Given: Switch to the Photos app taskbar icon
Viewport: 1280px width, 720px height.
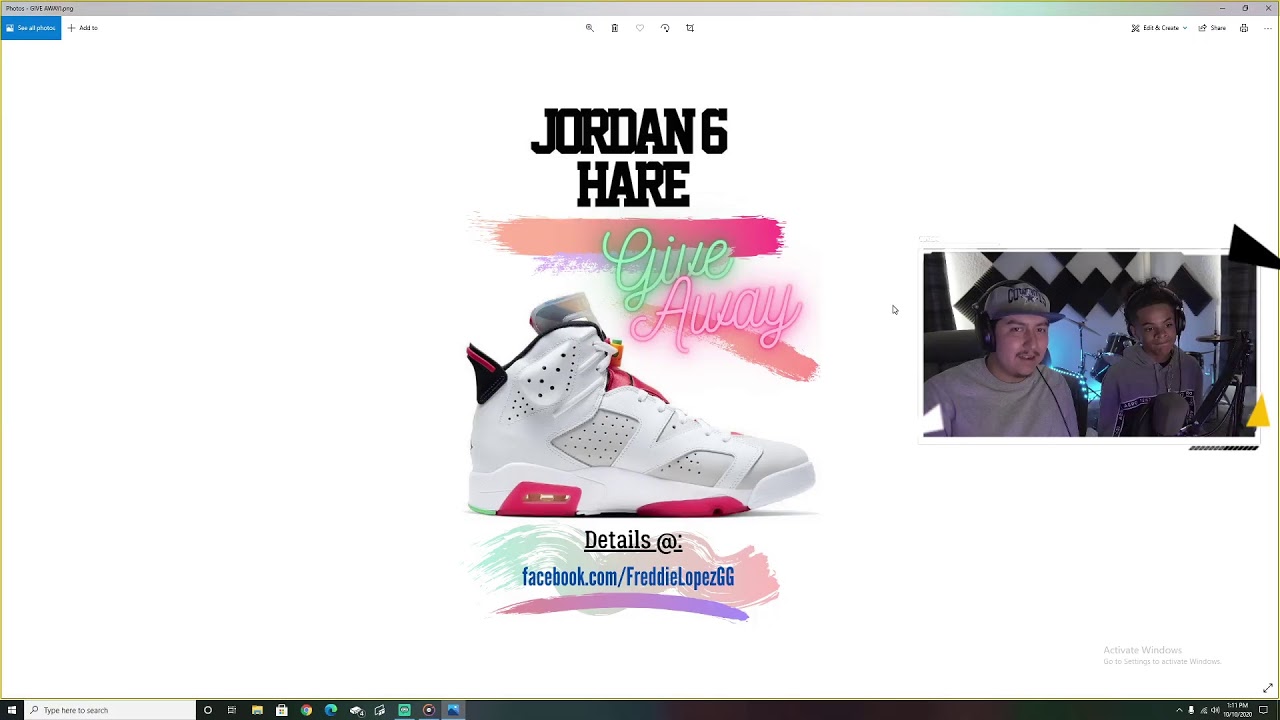Looking at the screenshot, I should pyautogui.click(x=453, y=710).
